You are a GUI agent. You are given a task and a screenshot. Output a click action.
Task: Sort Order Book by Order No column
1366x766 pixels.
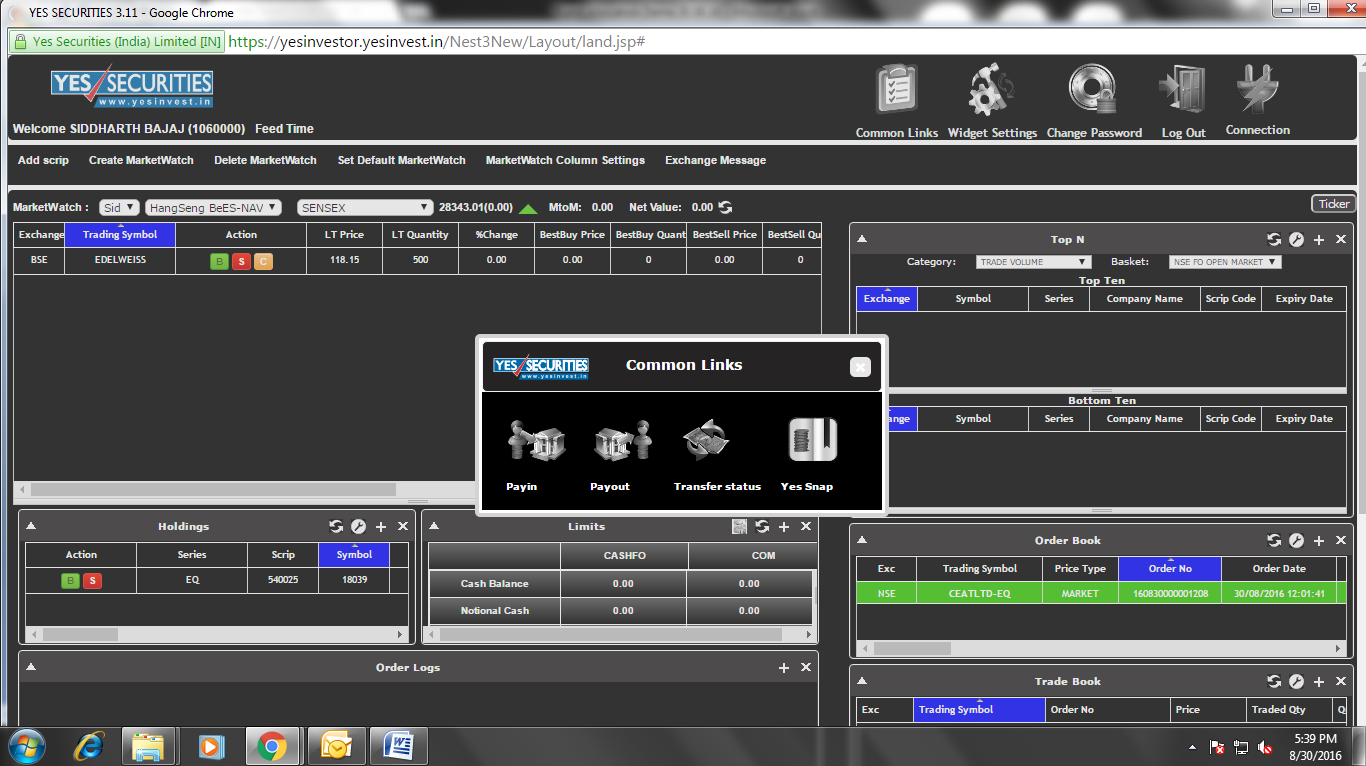[x=1170, y=569]
